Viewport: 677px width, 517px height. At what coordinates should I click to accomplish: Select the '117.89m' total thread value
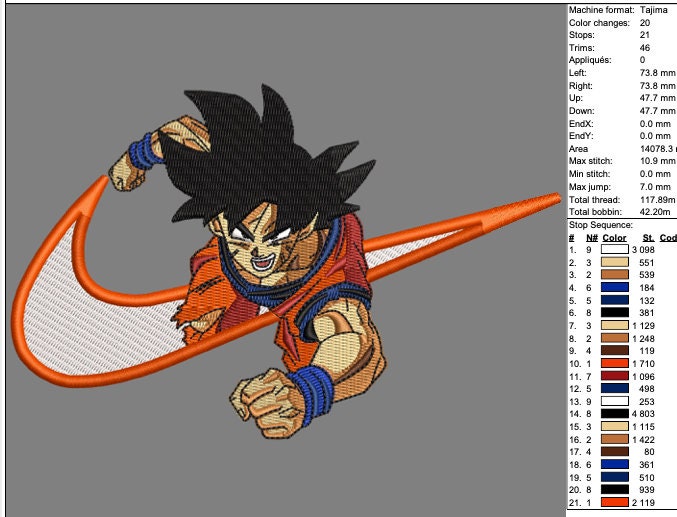(x=658, y=200)
